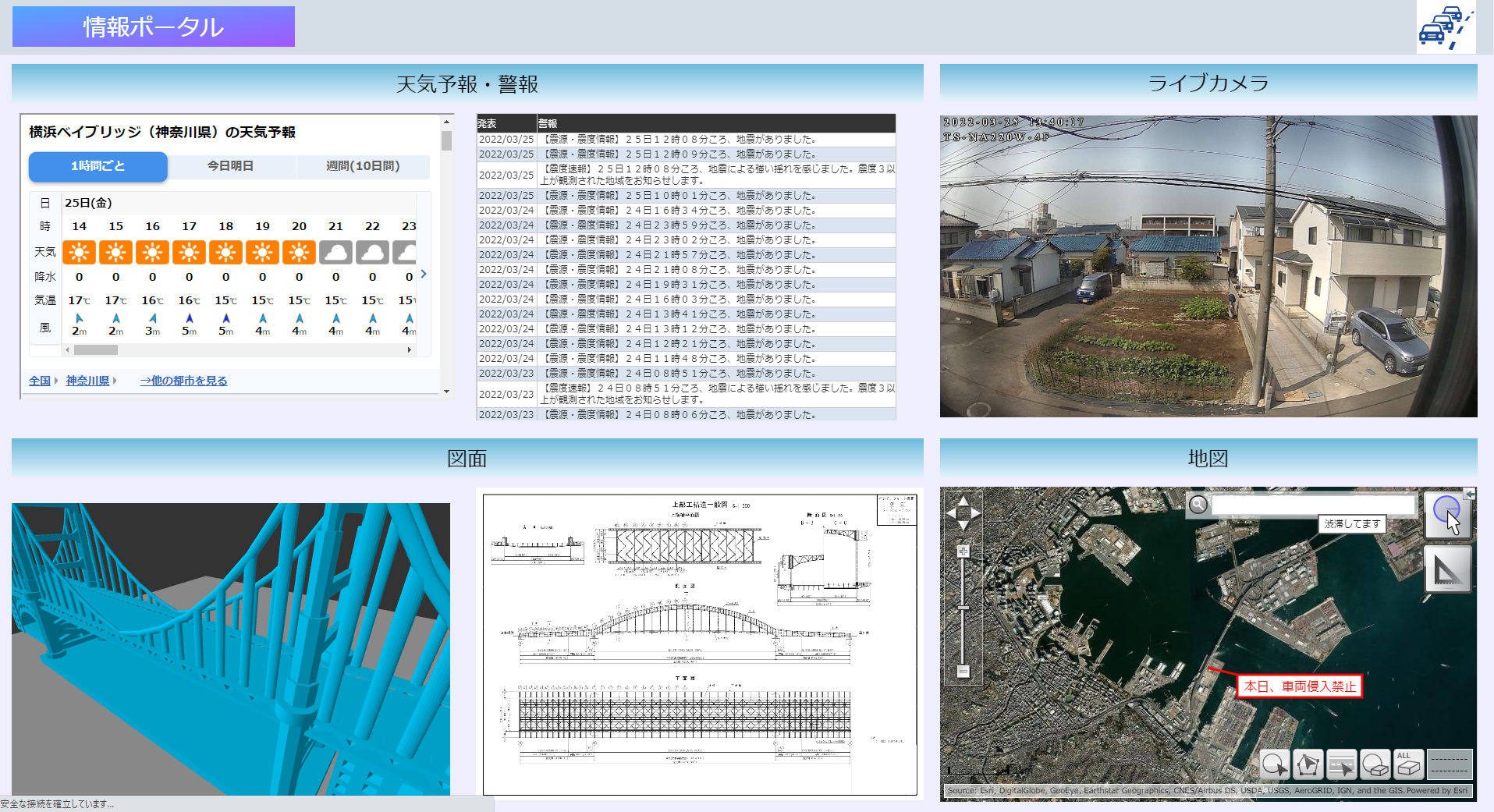Zoom in the map with plus button
Screen dimensions: 1494x812
(x=963, y=551)
